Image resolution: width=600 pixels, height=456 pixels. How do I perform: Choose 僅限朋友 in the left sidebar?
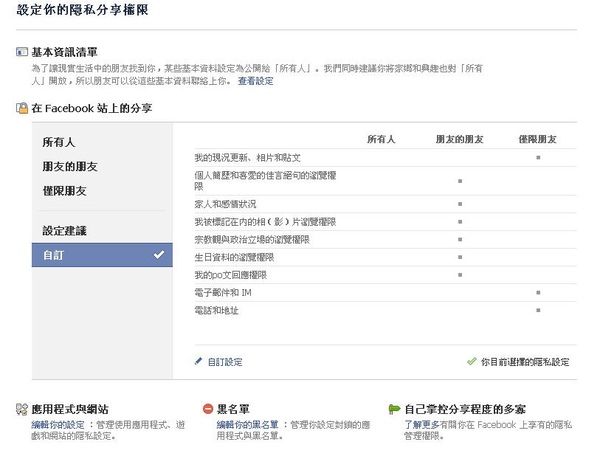tap(64, 191)
